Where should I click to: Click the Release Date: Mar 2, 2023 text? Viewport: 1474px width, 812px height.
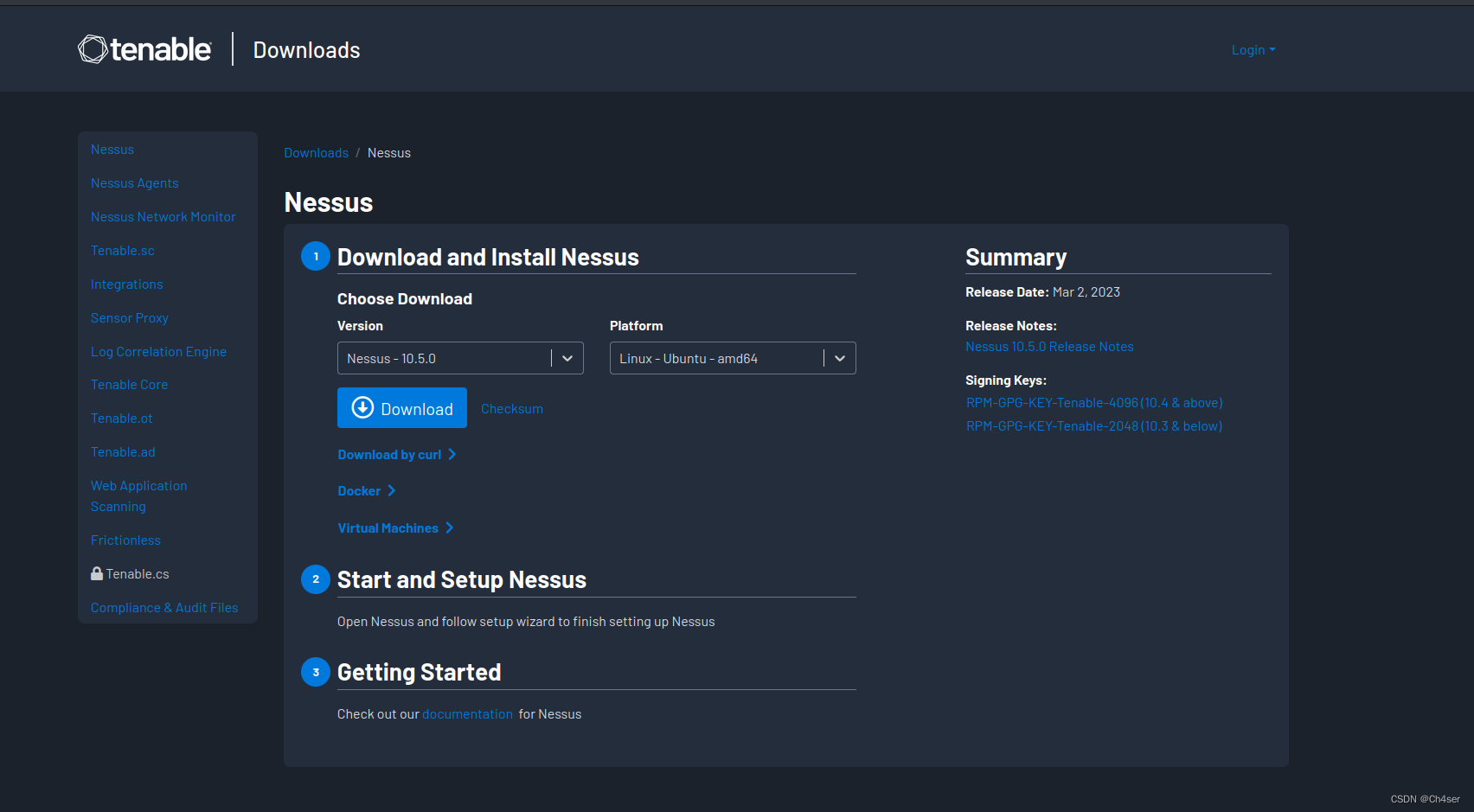pyautogui.click(x=1042, y=292)
